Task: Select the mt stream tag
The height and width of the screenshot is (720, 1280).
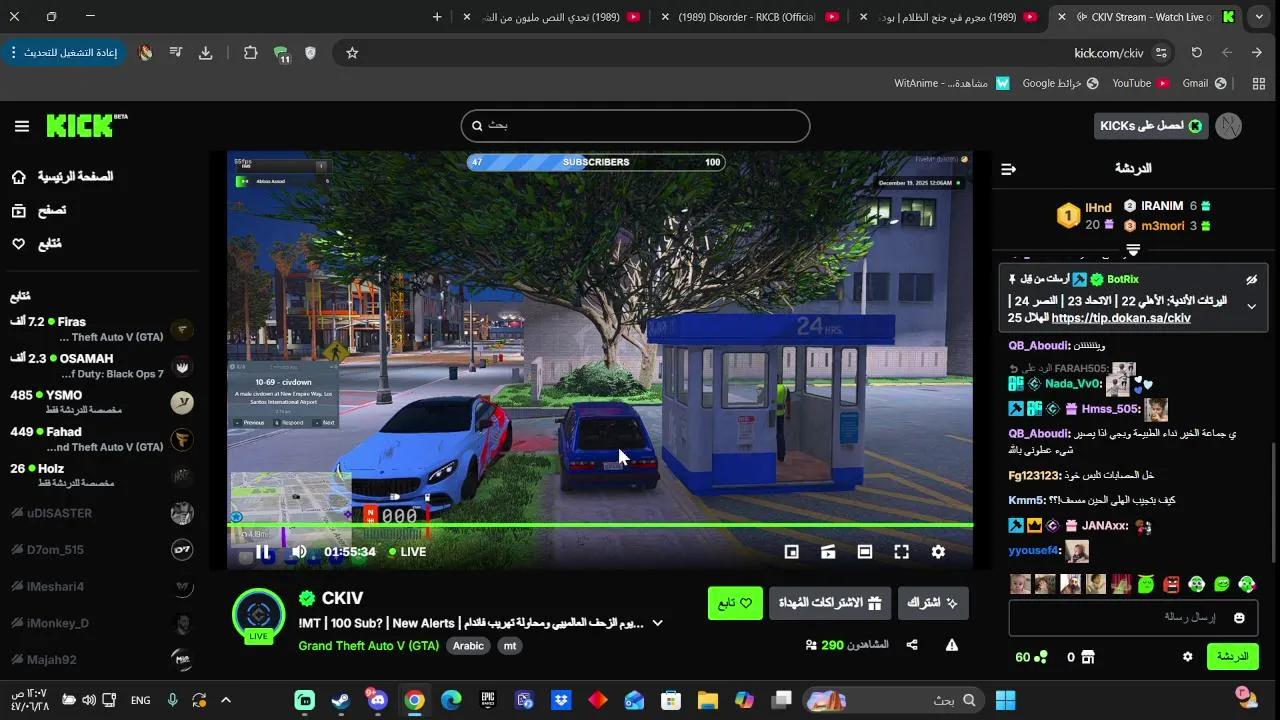Action: tap(510, 646)
